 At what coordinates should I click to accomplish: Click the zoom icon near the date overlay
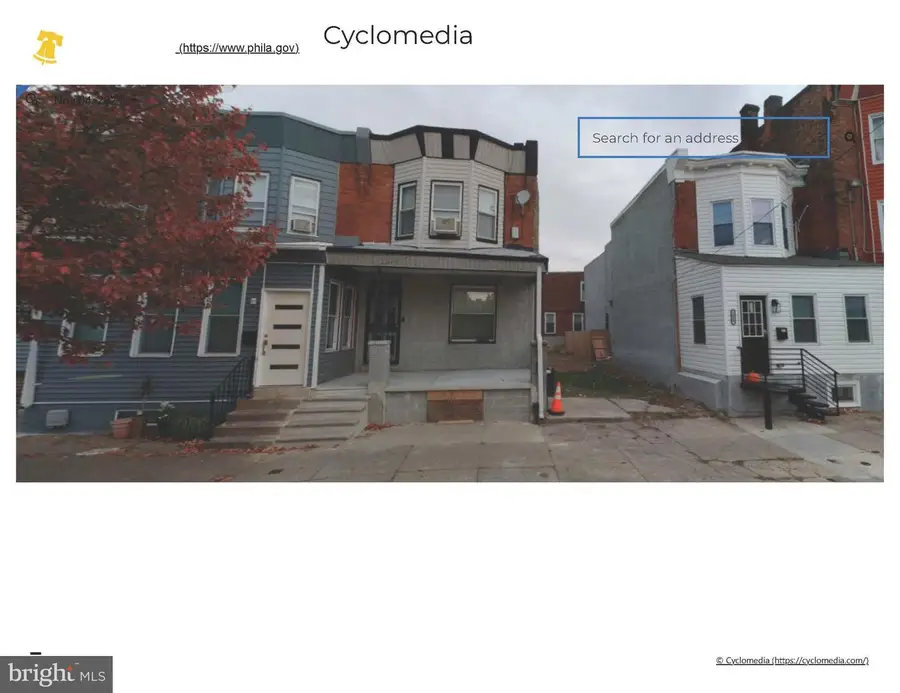point(32,98)
